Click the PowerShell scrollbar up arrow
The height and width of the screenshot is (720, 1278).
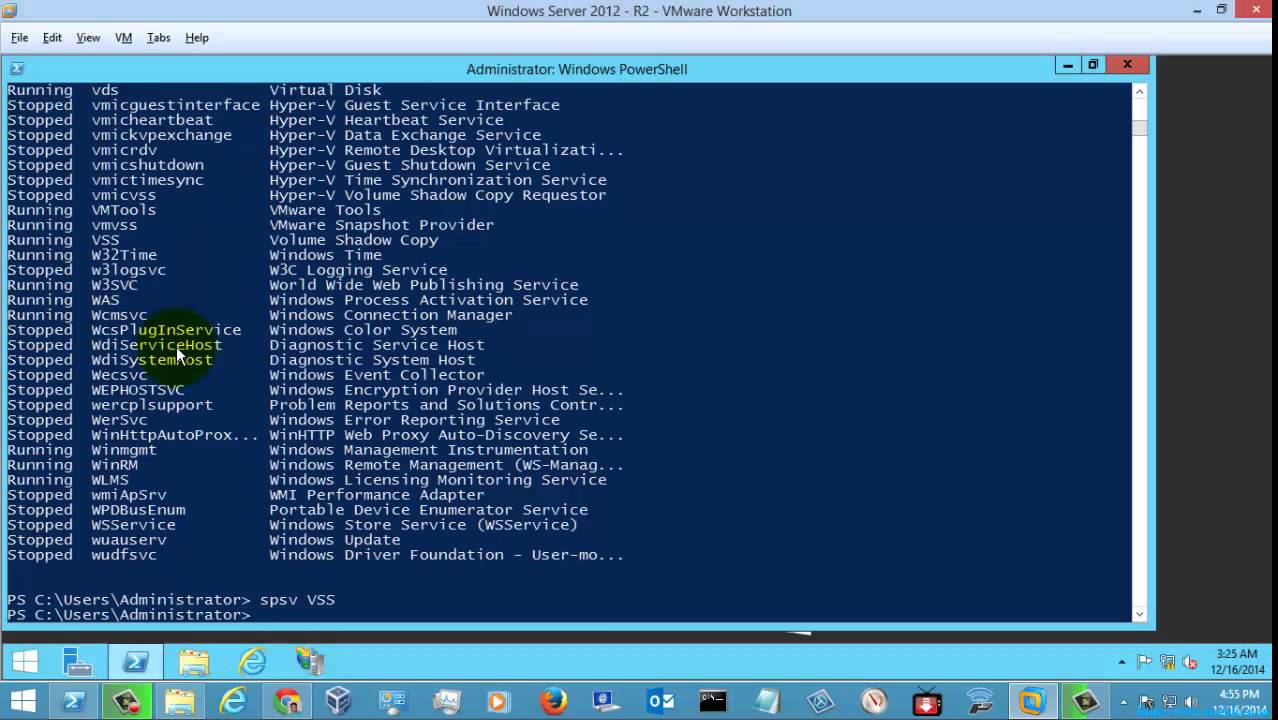pyautogui.click(x=1139, y=91)
